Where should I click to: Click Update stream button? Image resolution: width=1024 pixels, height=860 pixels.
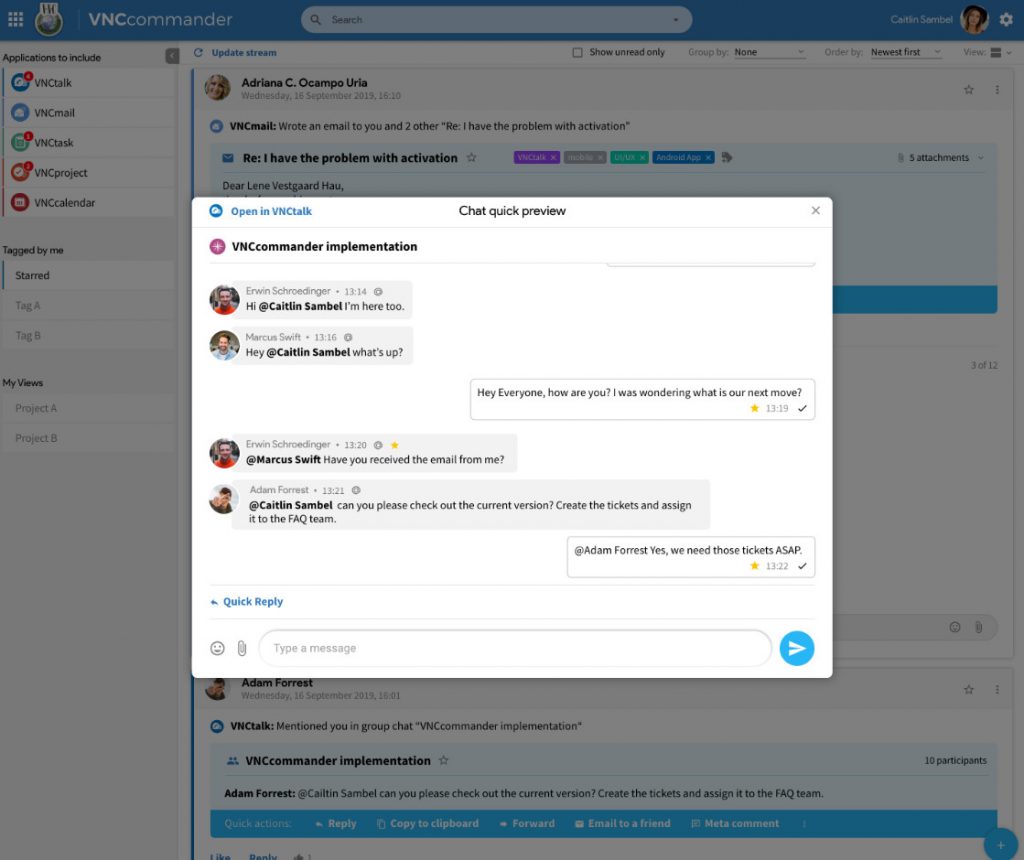click(244, 52)
